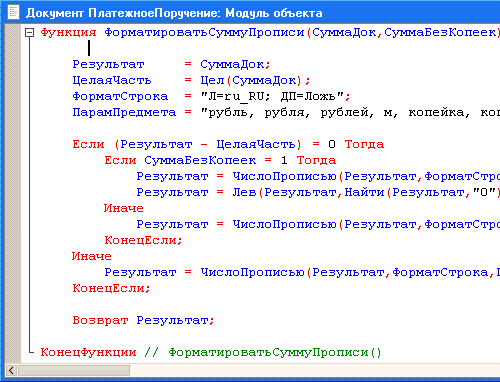Click the line 'Если (Результат - ЦелаяЧасть) = 0 Тогда'
The height and width of the screenshot is (382, 500).
pos(228,144)
